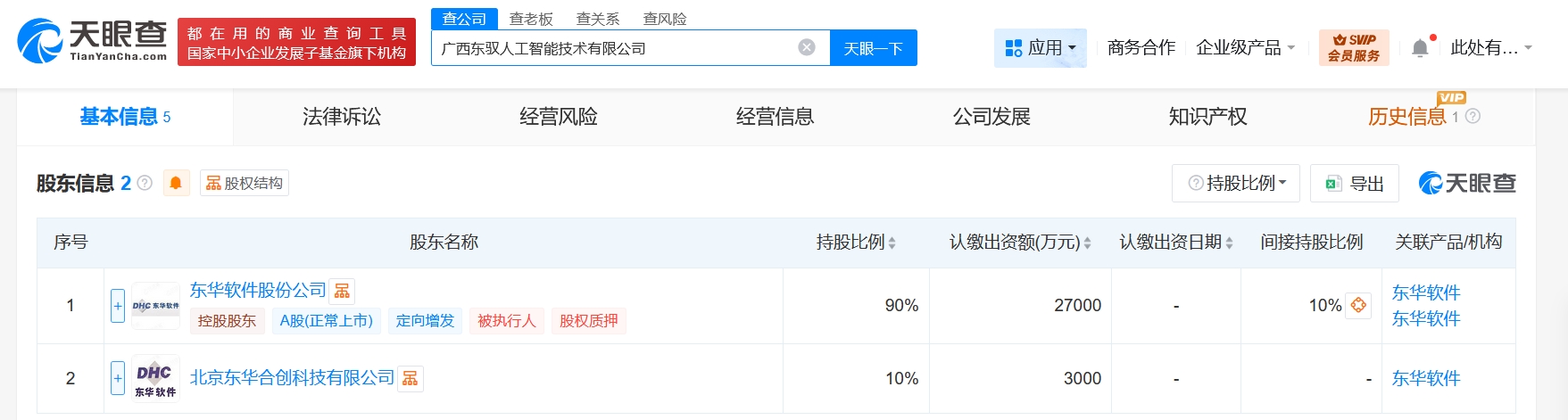Expand row 2 shareholder details
This screenshot has width=1568, height=420.
point(118,378)
